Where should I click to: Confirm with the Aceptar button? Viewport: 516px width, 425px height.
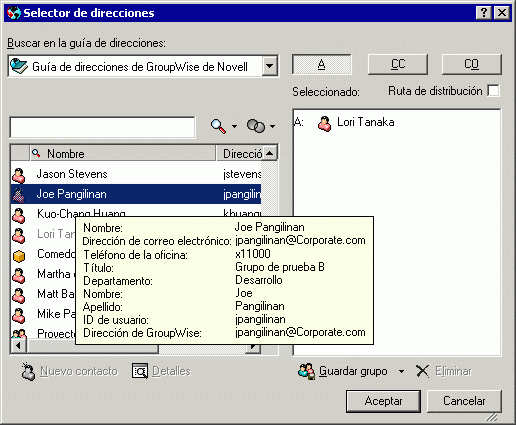click(383, 401)
